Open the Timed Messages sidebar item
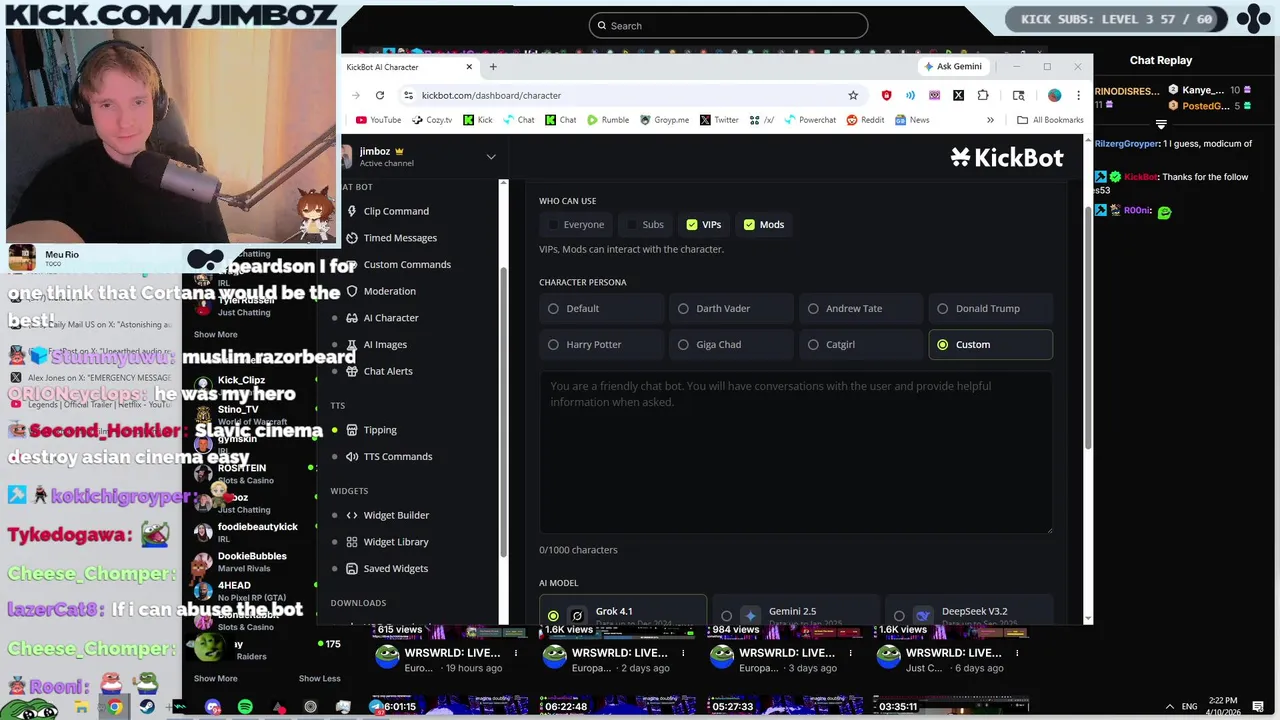Viewport: 1280px width, 720px height. click(x=400, y=238)
